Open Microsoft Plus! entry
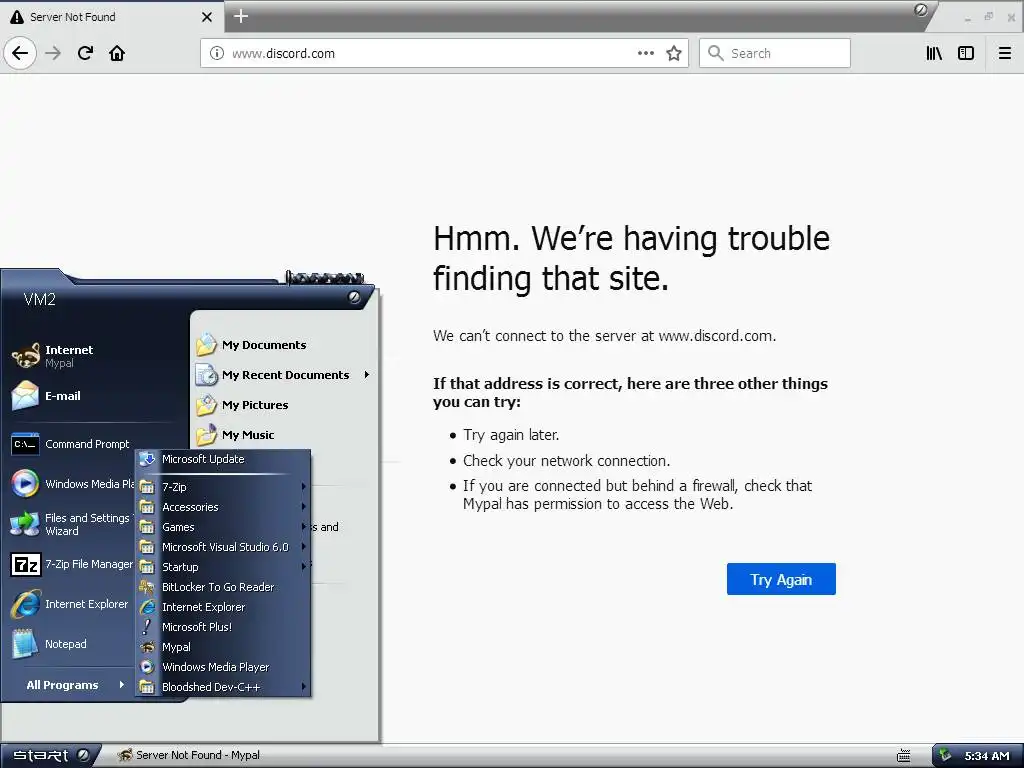1024x768 pixels. 223,627
